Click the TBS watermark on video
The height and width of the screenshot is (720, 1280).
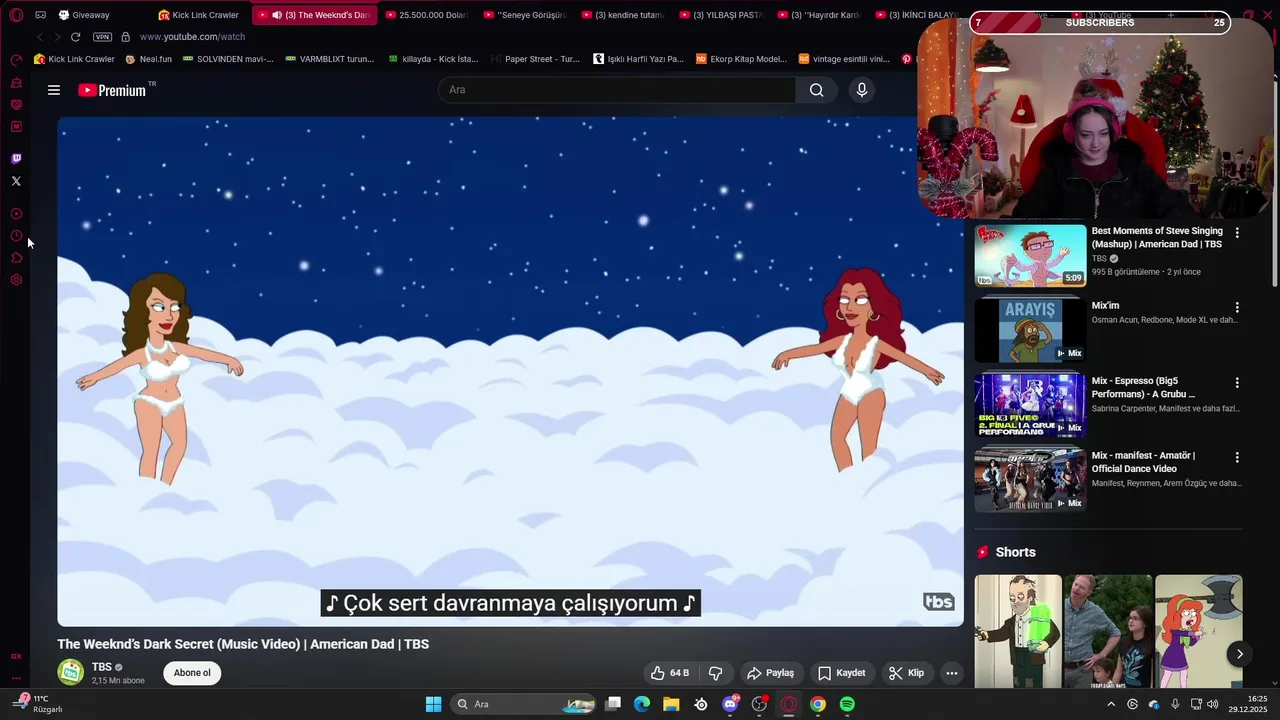pyautogui.click(x=938, y=601)
